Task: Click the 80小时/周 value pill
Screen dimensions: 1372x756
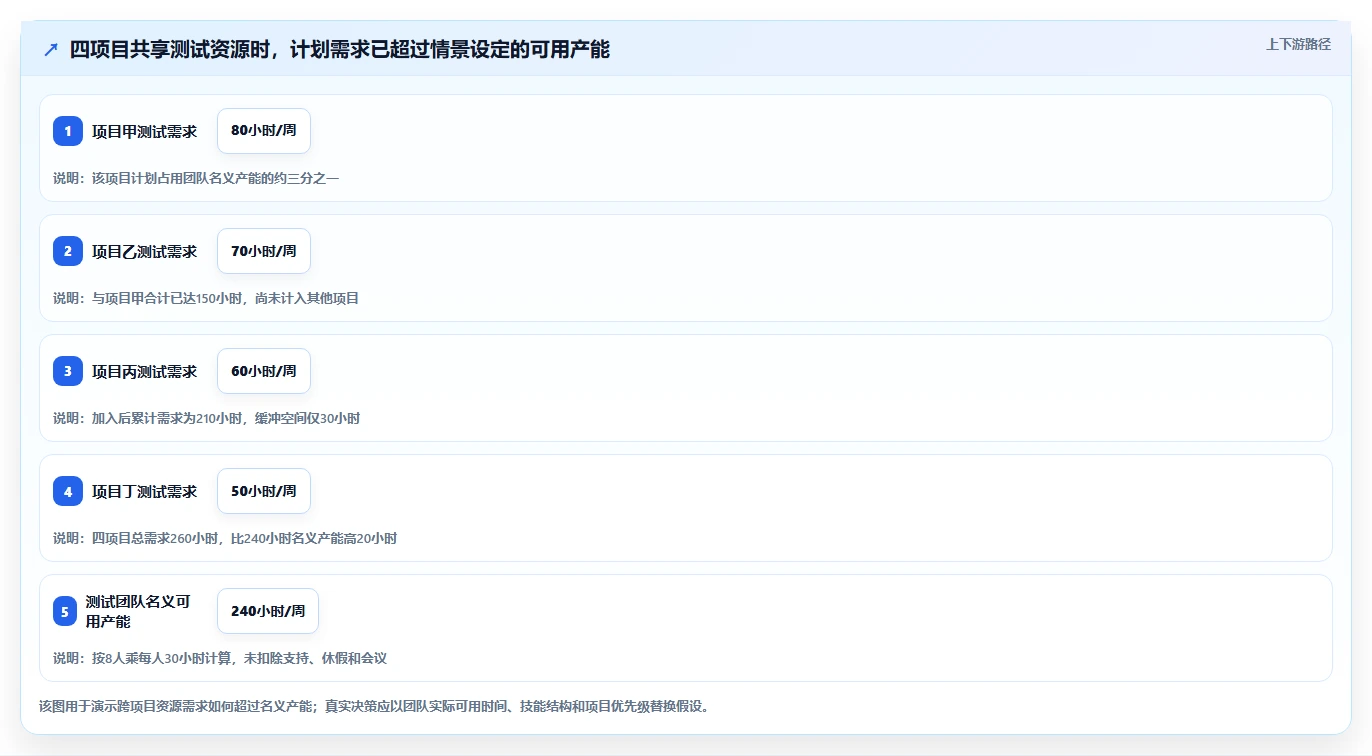Action: tap(264, 131)
